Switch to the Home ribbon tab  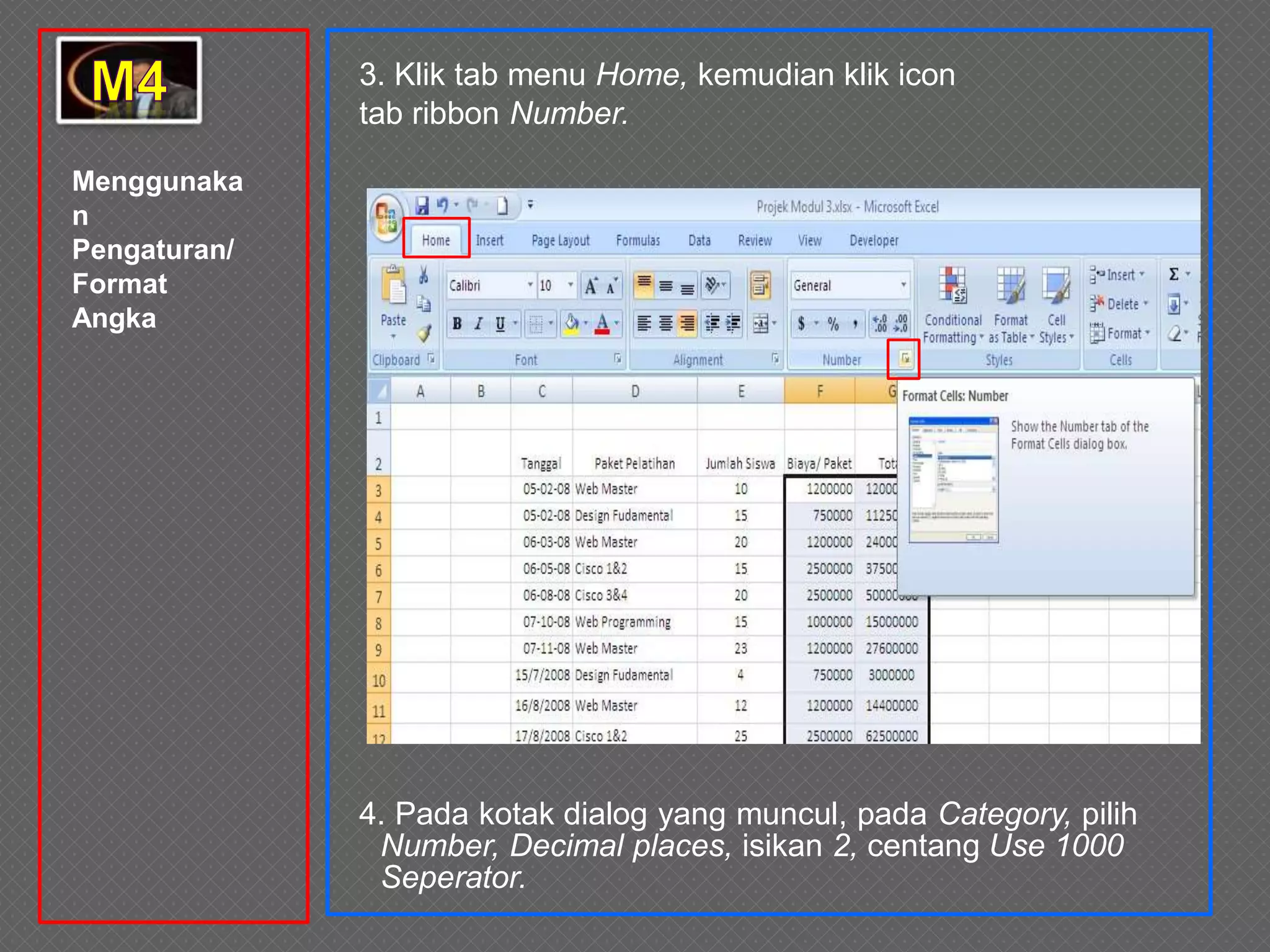436,240
